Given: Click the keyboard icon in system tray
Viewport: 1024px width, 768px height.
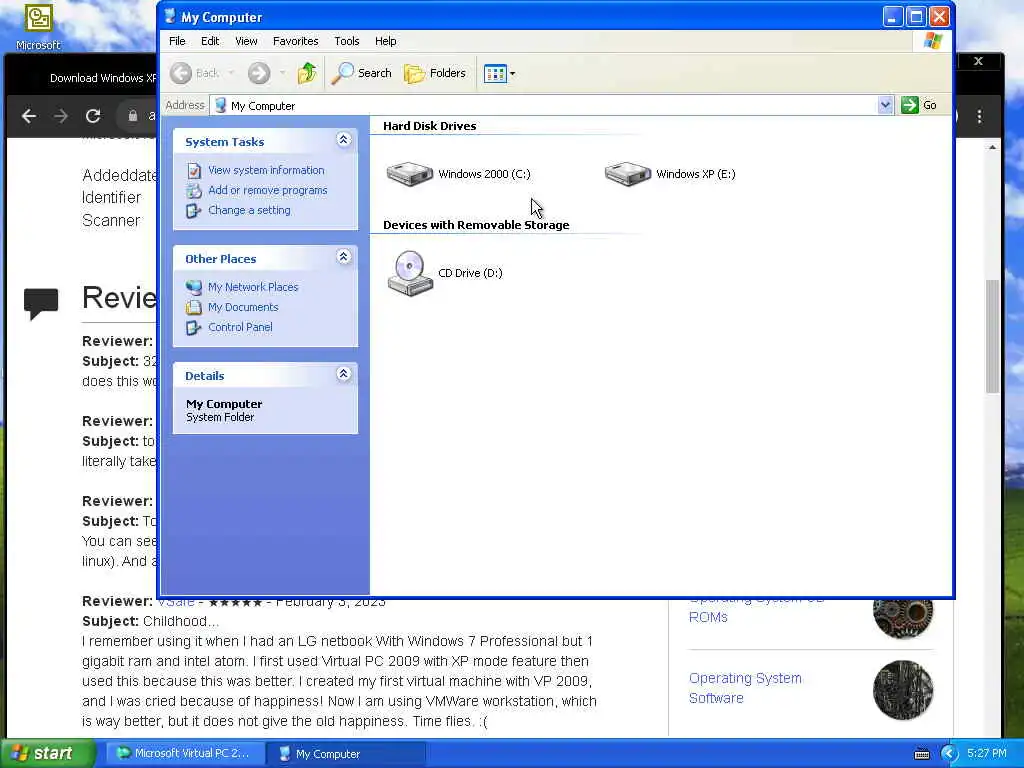Looking at the screenshot, I should (x=922, y=754).
